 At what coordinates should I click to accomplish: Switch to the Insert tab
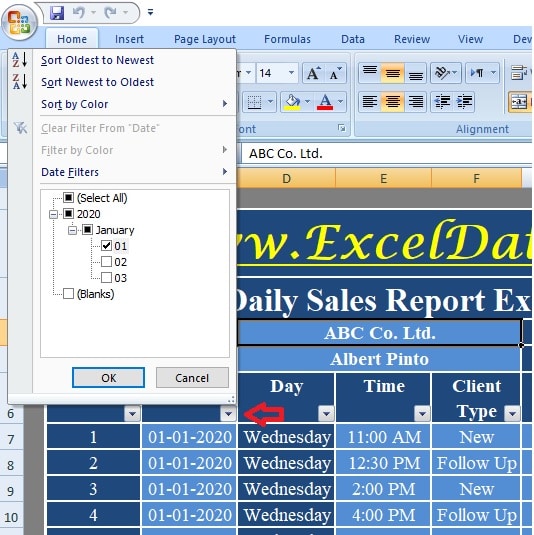129,39
